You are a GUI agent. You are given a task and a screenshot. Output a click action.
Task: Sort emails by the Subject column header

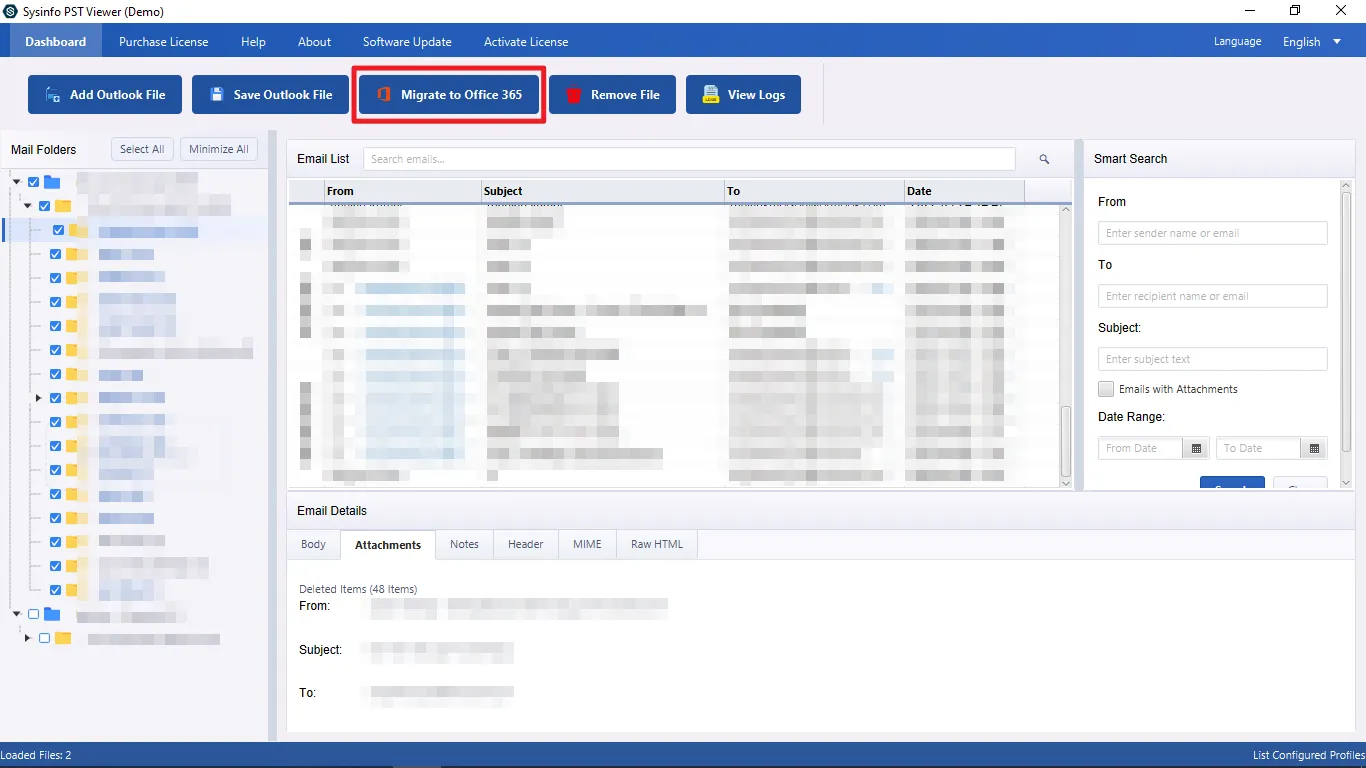tap(603, 191)
